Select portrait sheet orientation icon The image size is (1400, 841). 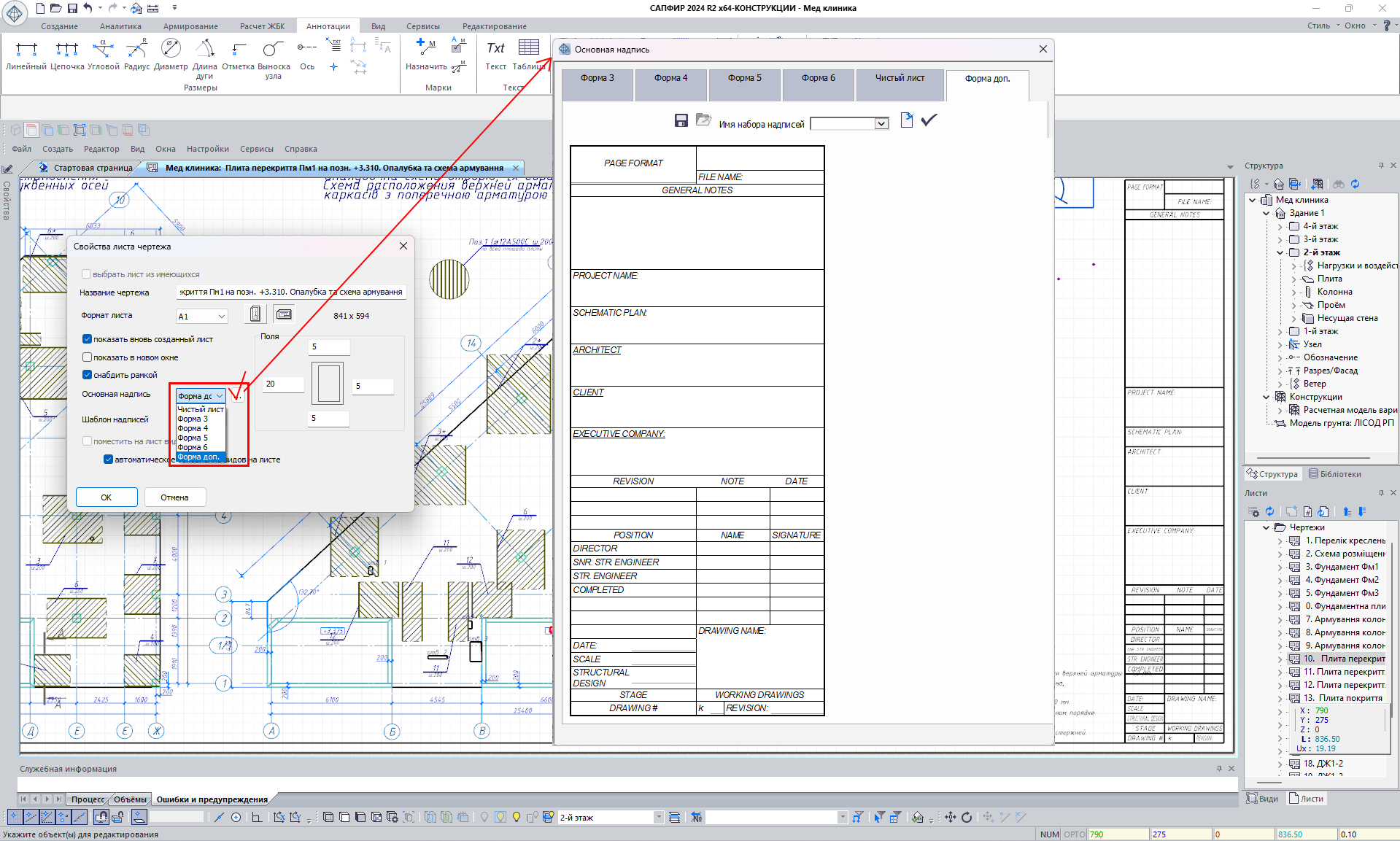click(255, 314)
